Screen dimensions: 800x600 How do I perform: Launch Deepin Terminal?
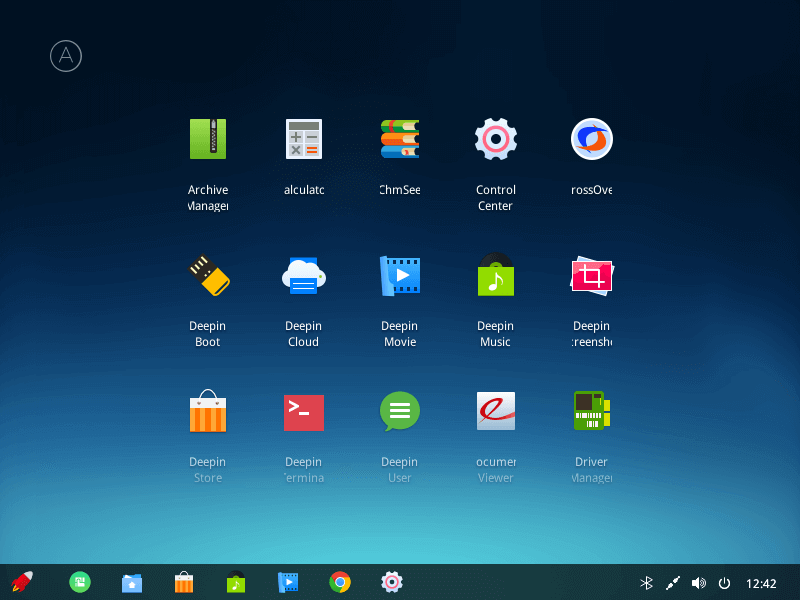pos(303,411)
